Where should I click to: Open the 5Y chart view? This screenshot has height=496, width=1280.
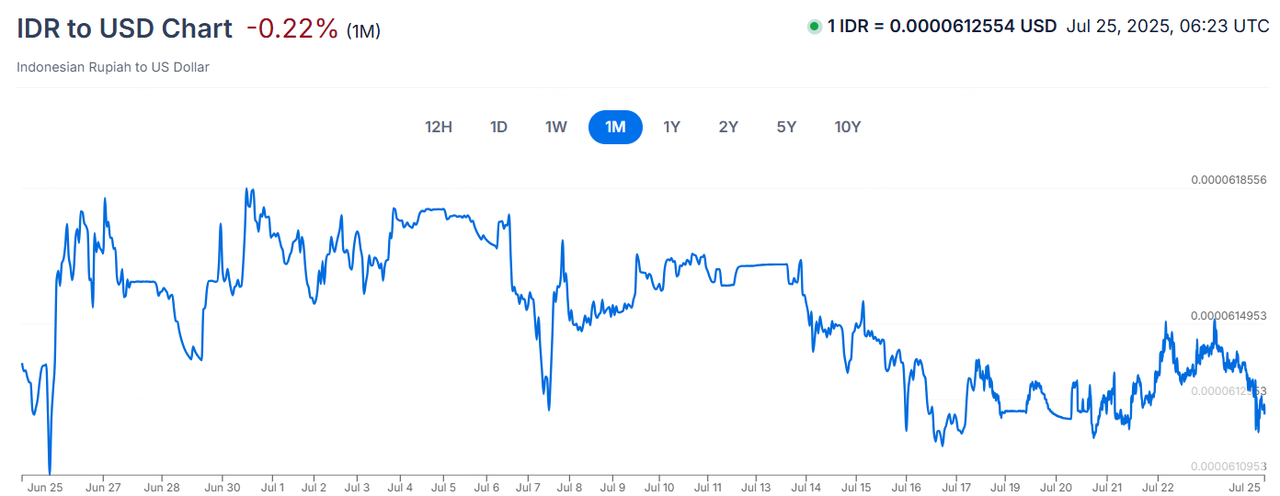786,127
